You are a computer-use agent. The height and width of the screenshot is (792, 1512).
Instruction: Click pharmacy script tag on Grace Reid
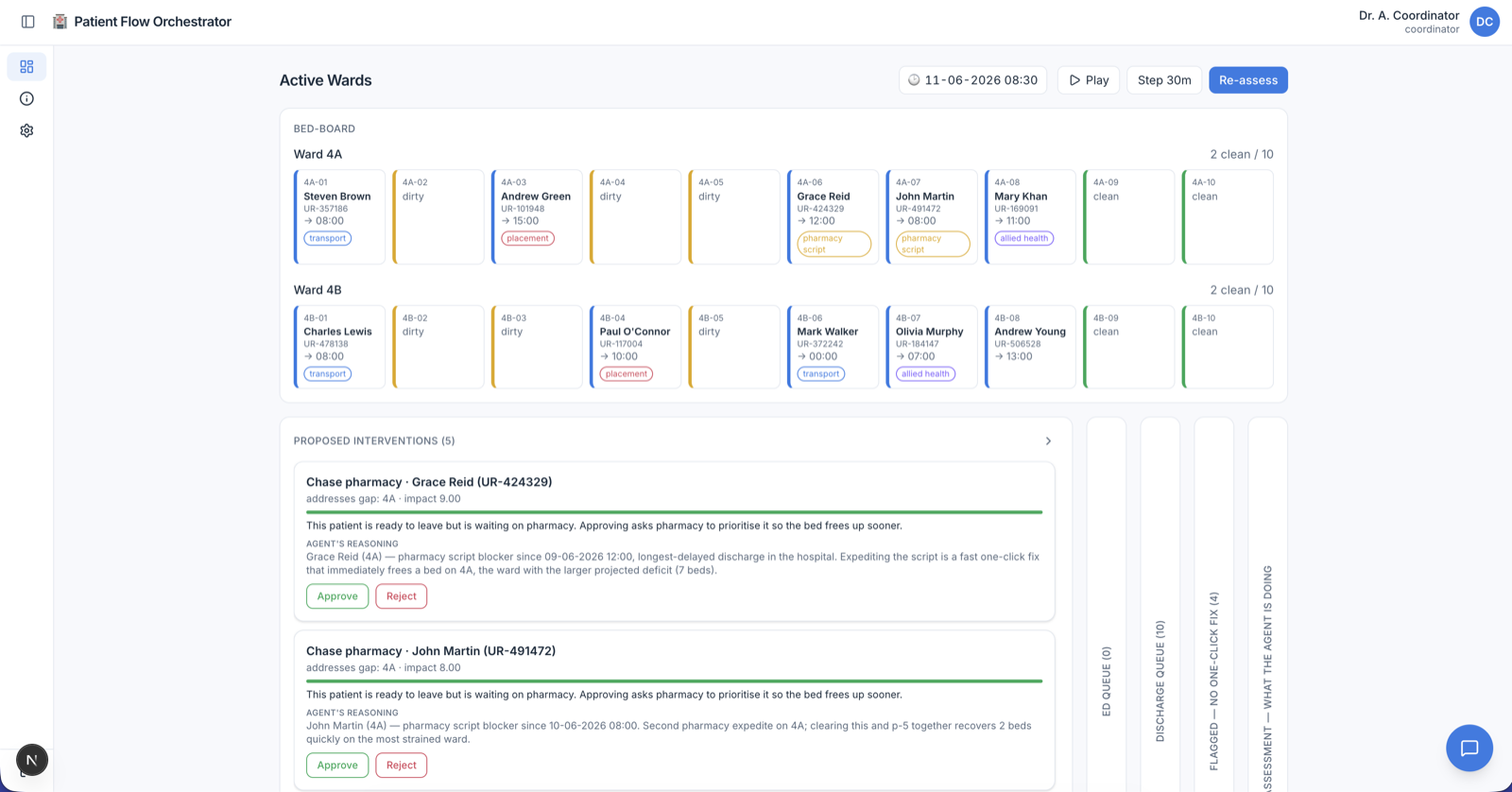pos(834,244)
